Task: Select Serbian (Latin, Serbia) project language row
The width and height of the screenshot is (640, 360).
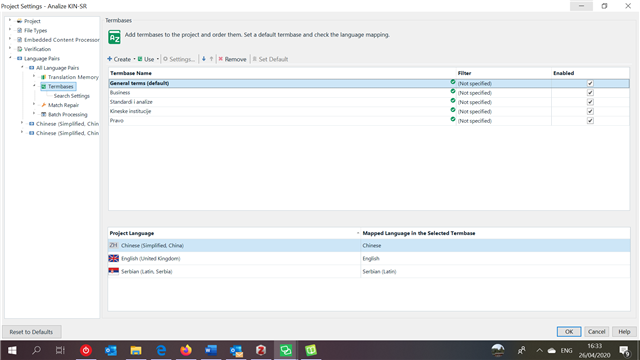Action: (369, 271)
